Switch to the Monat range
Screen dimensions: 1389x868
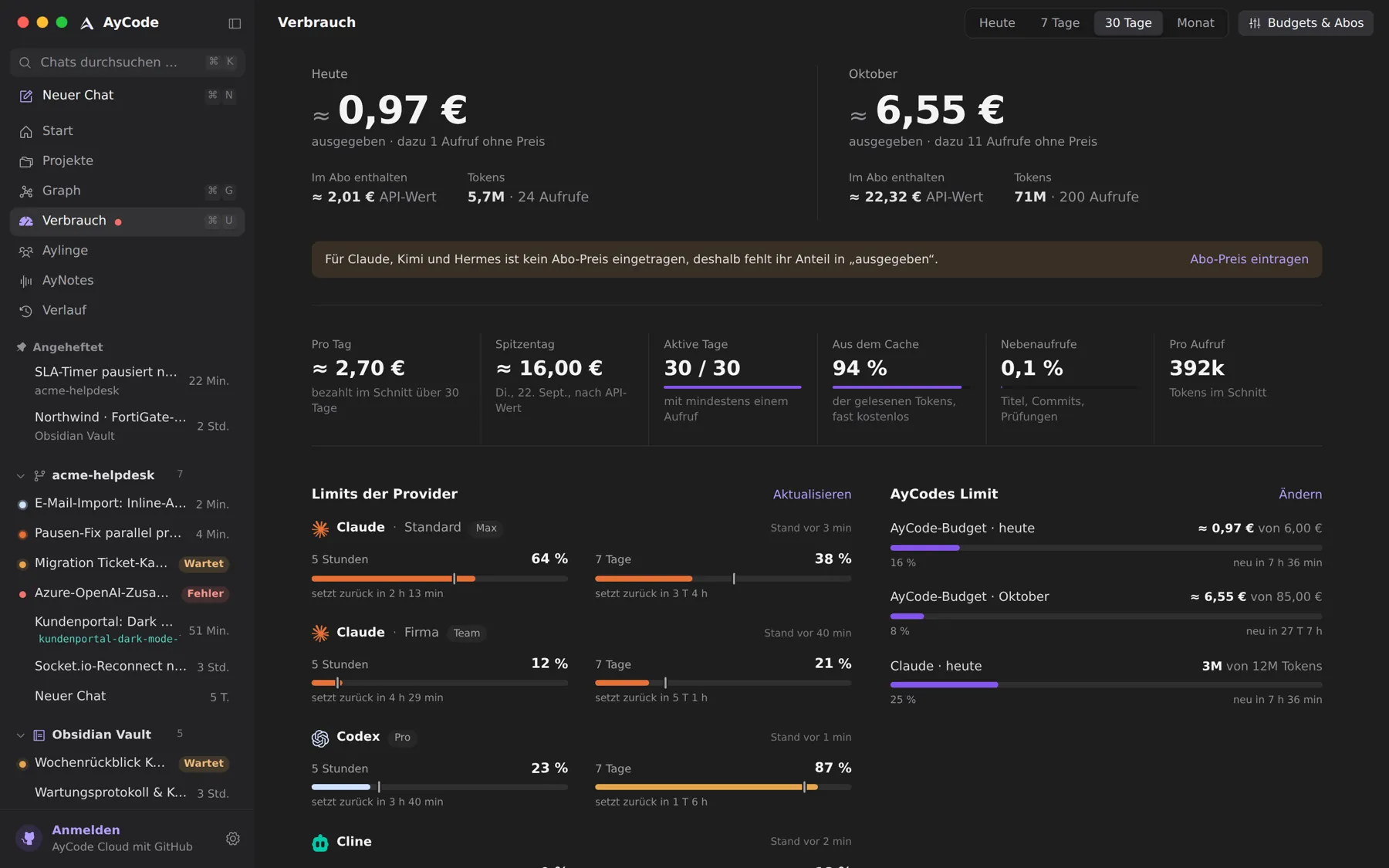1195,23
